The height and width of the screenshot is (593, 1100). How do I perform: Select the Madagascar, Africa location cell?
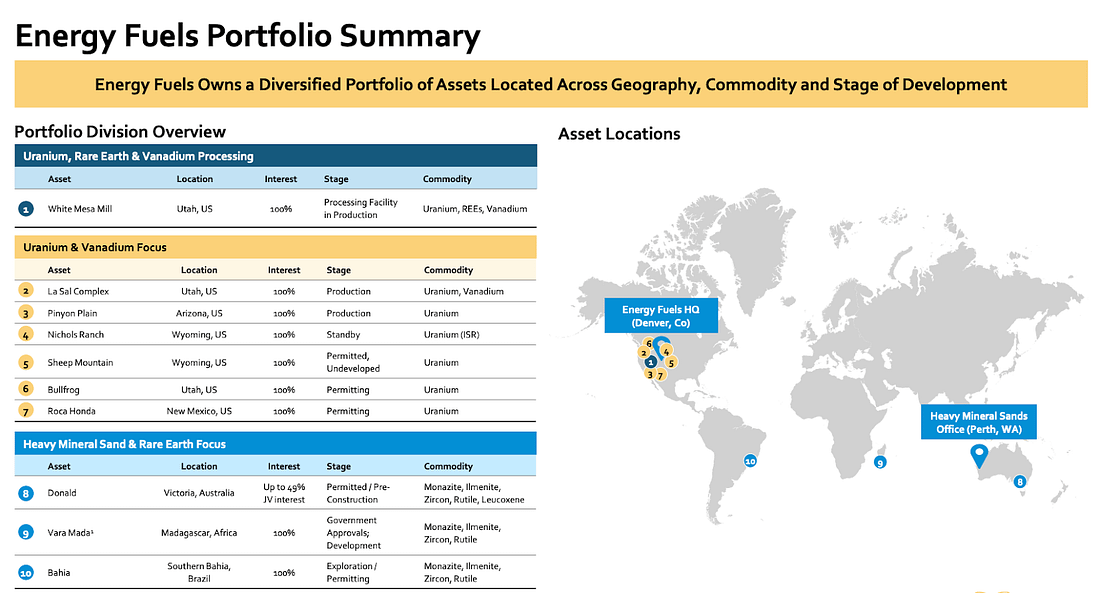click(x=199, y=533)
